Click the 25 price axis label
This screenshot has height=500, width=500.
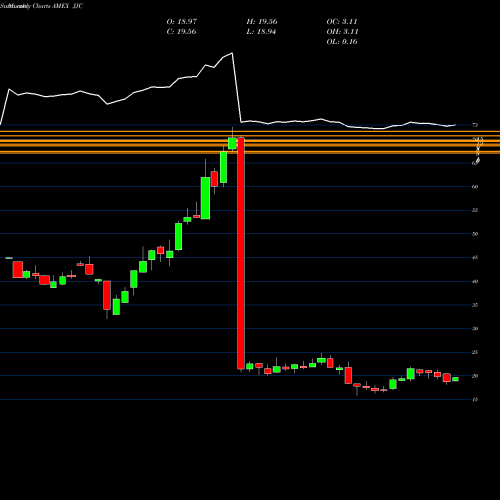[475, 352]
